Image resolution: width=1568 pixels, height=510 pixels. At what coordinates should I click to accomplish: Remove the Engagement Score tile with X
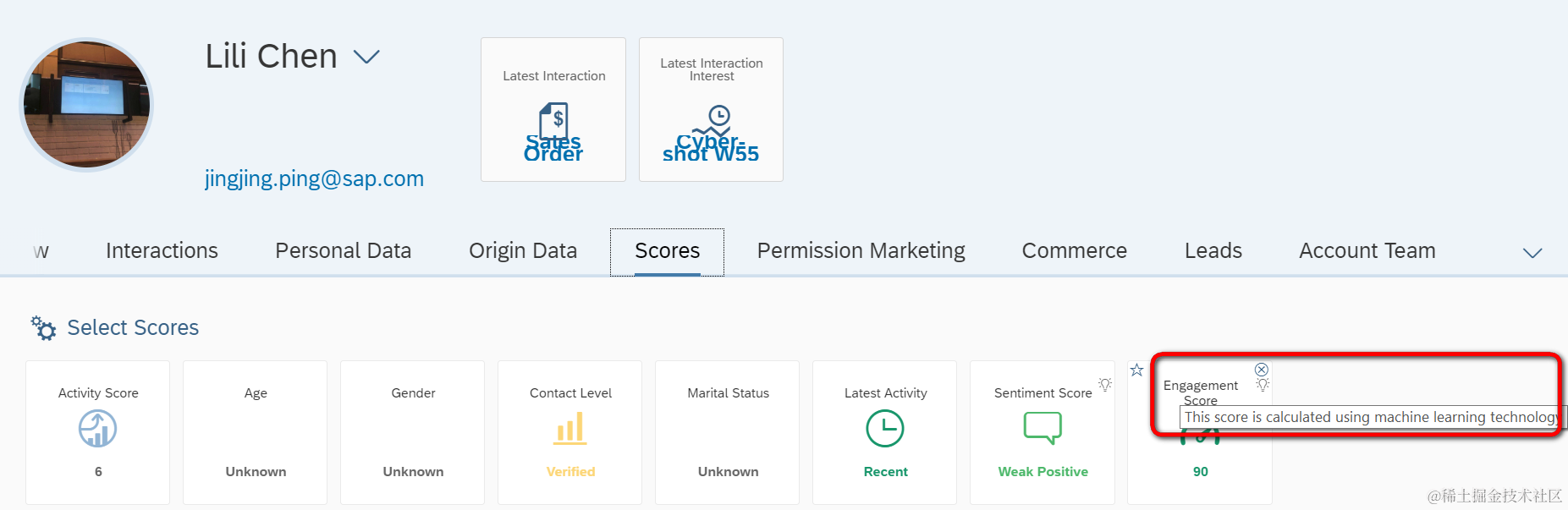click(1262, 370)
